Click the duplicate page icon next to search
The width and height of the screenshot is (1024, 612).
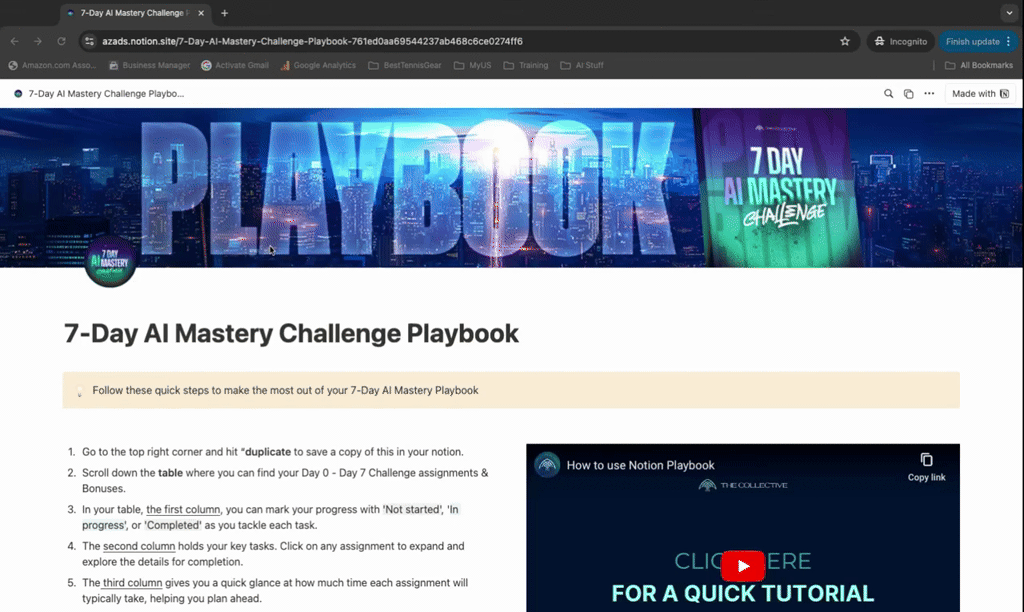point(907,93)
